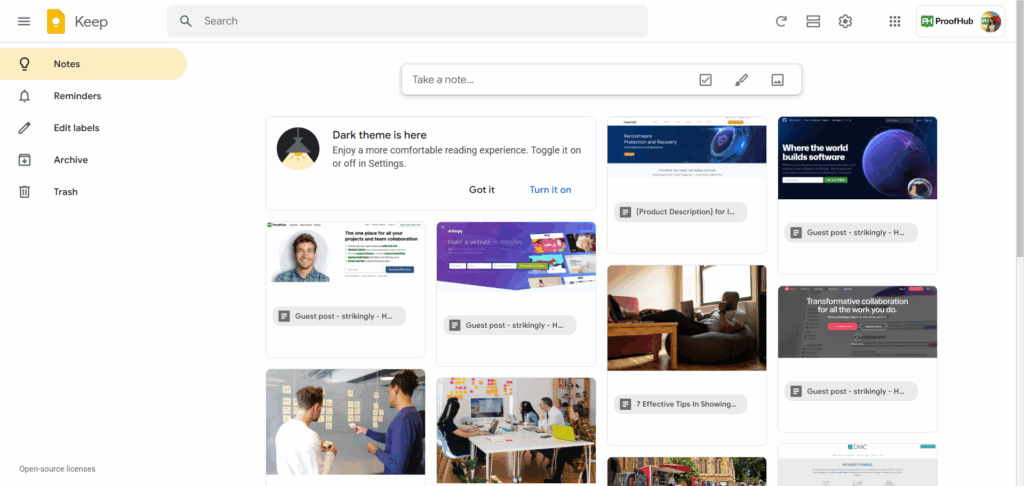Focus the Search input field
This screenshot has width=1024, height=486.
click(x=408, y=22)
